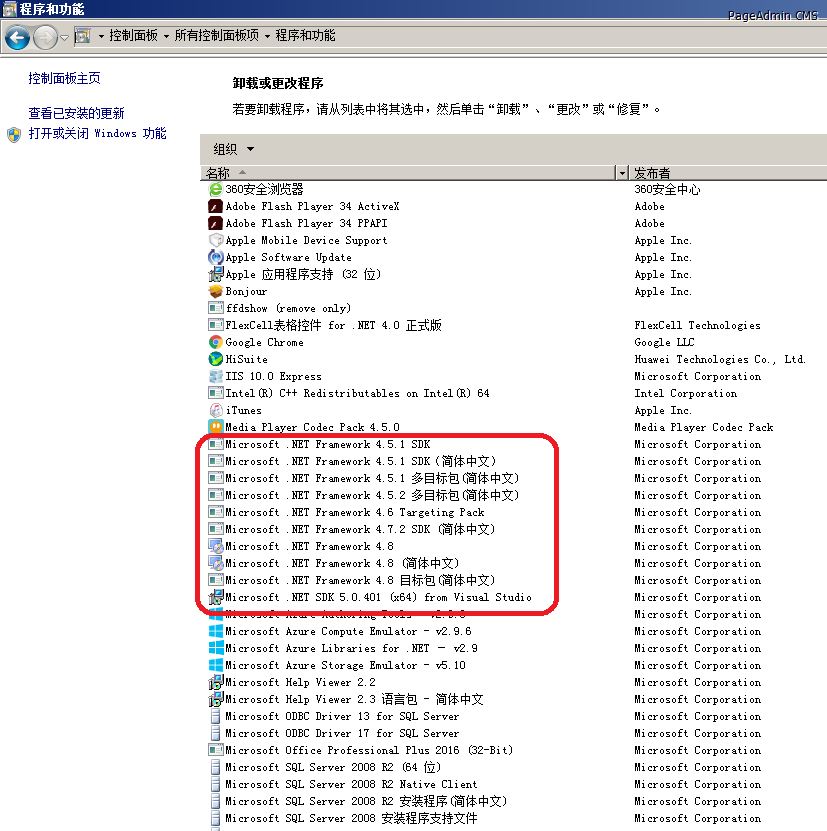
Task: Click publisher Google LLC cell
Action: point(664,342)
